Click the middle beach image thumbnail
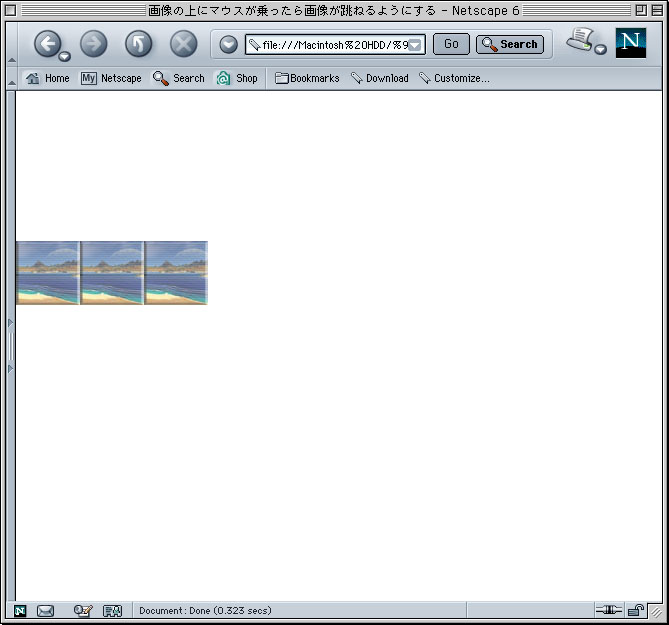Viewport: 669px width, 625px height. click(112, 273)
